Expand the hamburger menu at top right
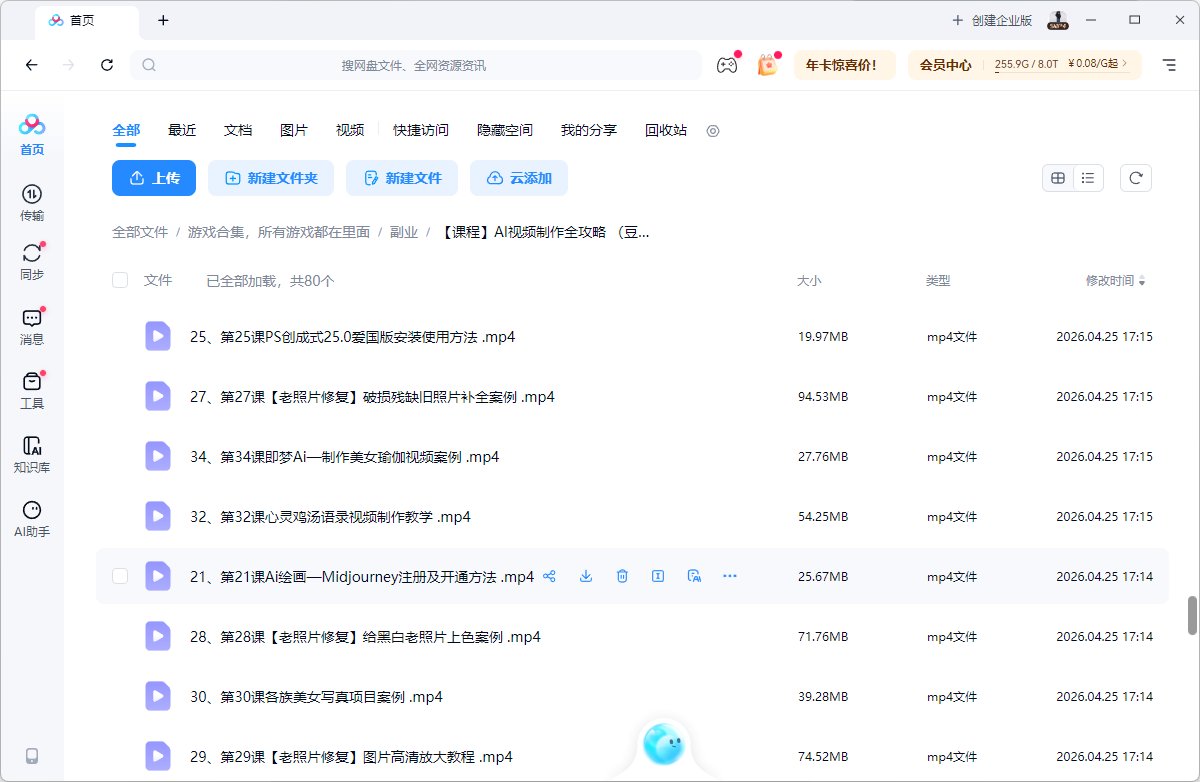 tap(1169, 65)
